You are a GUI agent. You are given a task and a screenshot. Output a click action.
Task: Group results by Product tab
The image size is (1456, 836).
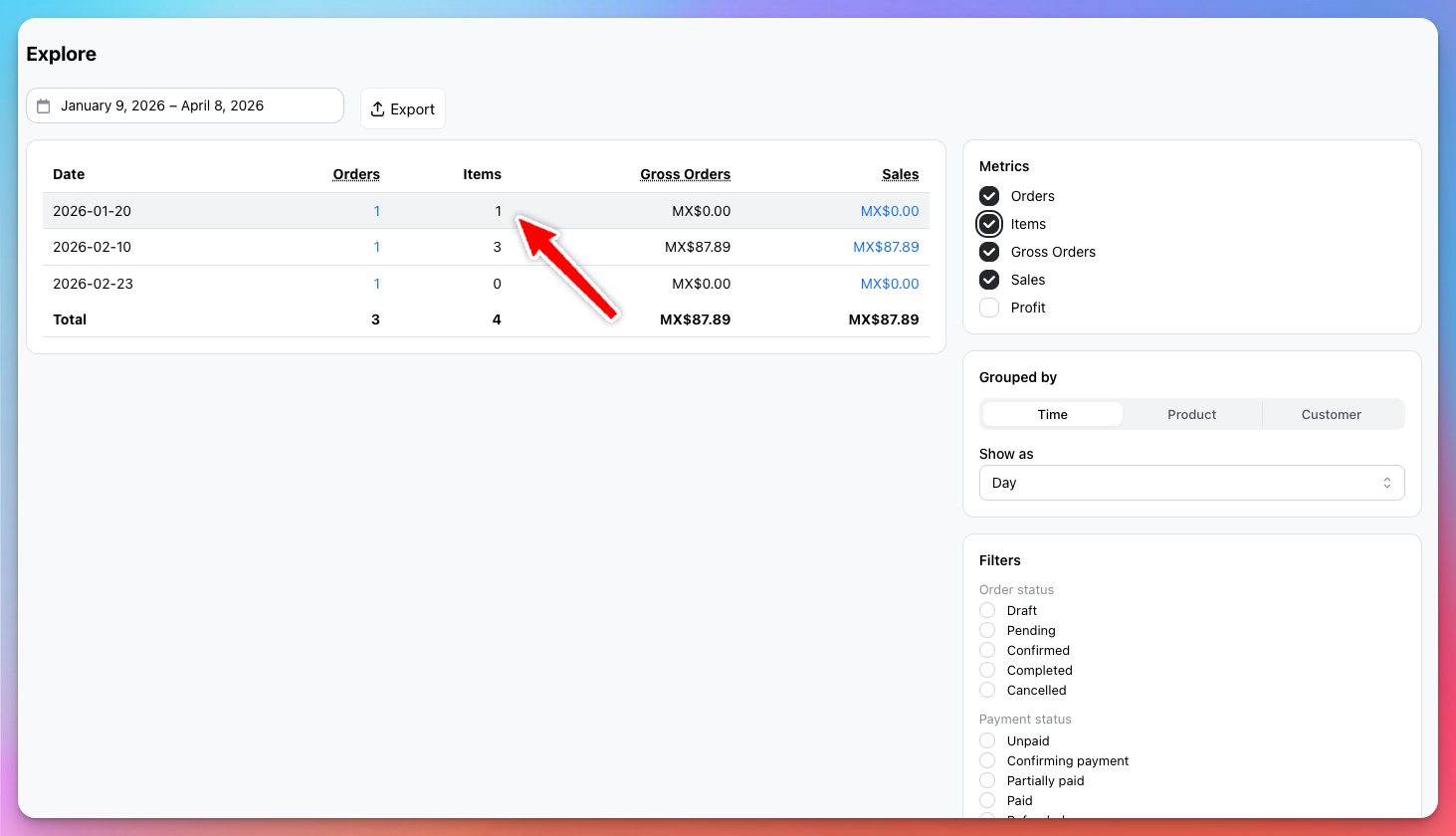pyautogui.click(x=1191, y=415)
